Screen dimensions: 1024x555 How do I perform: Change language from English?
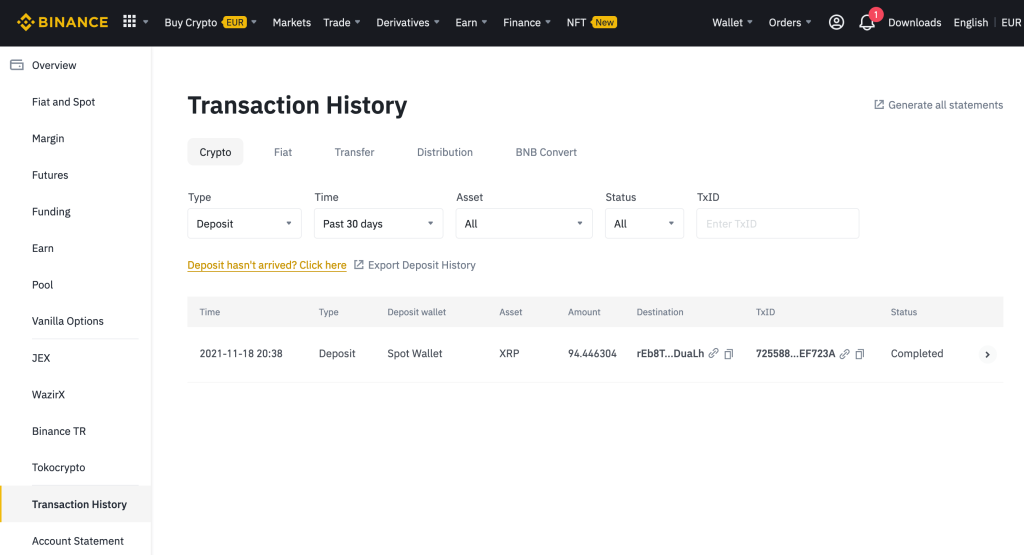click(x=970, y=22)
